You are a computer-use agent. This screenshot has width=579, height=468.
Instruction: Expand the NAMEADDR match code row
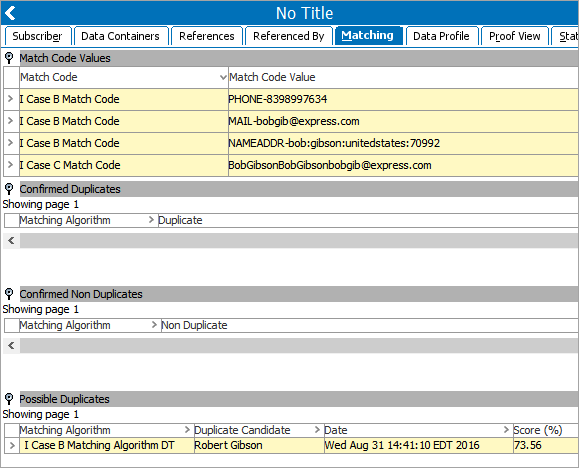11,143
